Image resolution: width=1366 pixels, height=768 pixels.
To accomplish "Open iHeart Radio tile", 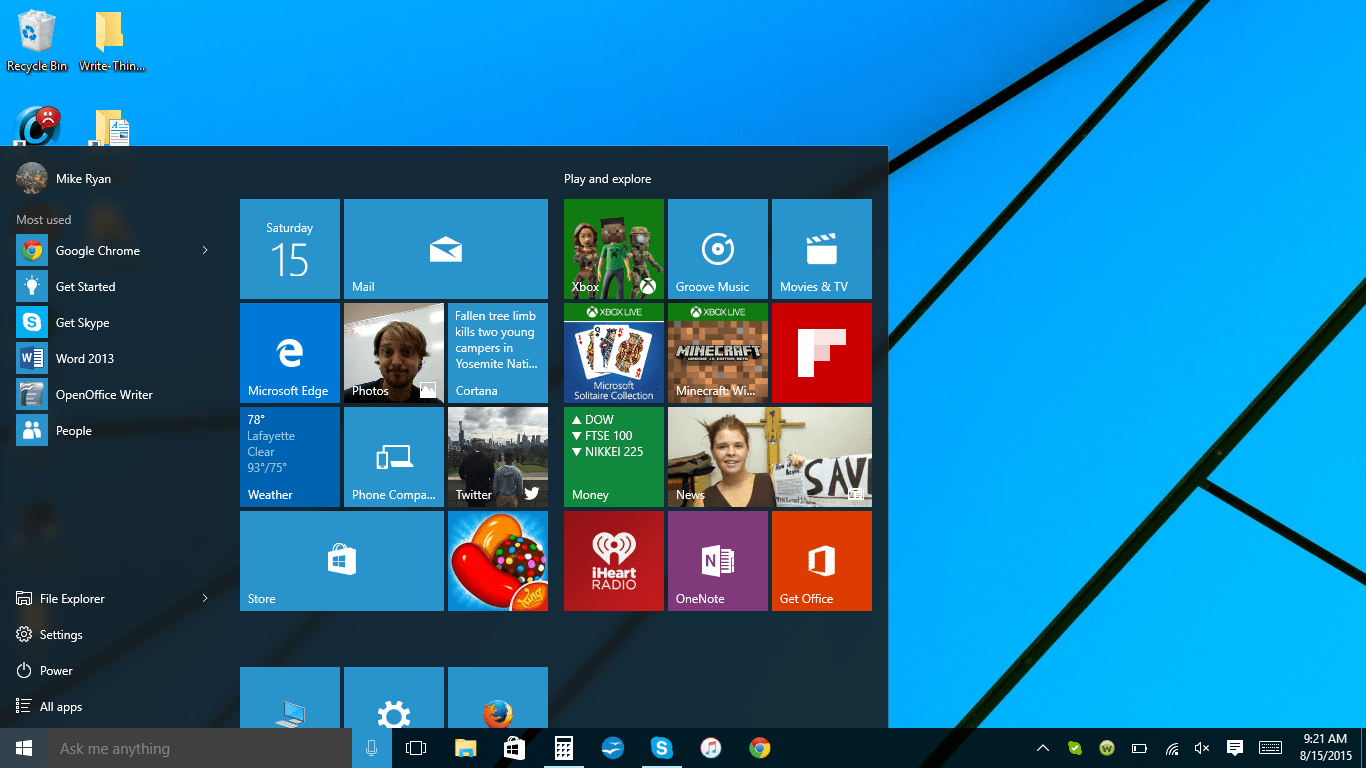I will (614, 561).
